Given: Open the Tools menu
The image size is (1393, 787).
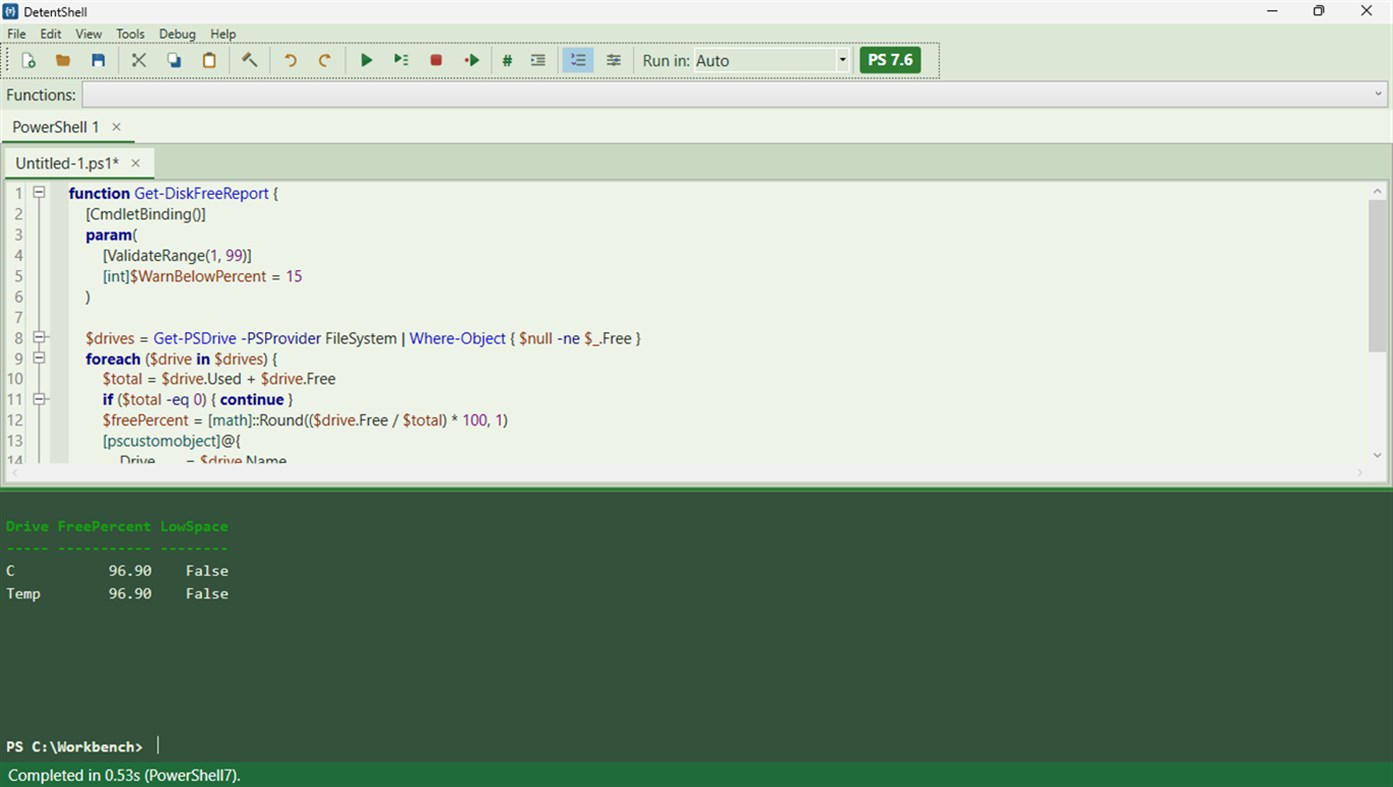Looking at the screenshot, I should [130, 34].
